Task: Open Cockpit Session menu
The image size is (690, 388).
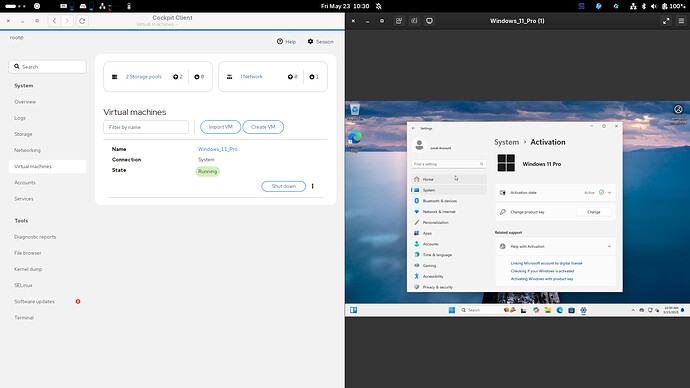Action: [x=320, y=41]
